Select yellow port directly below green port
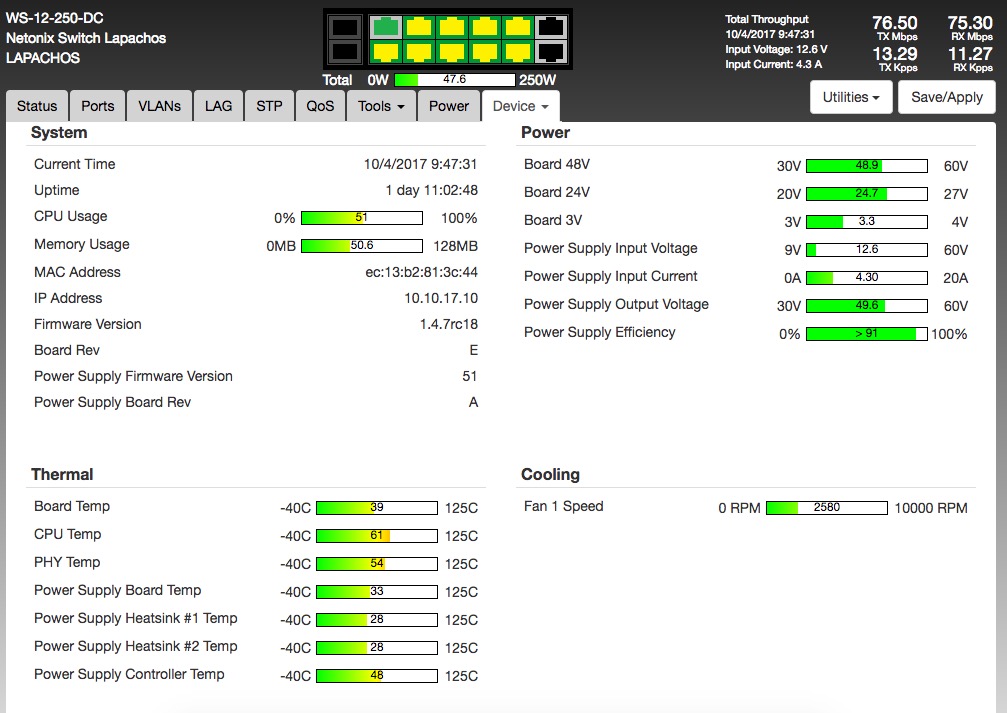 pyautogui.click(x=385, y=51)
